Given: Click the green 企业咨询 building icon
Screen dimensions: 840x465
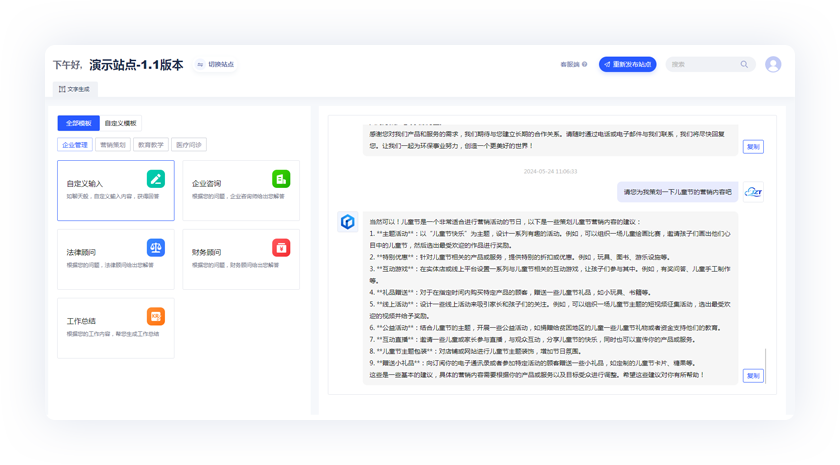Looking at the screenshot, I should tap(281, 178).
